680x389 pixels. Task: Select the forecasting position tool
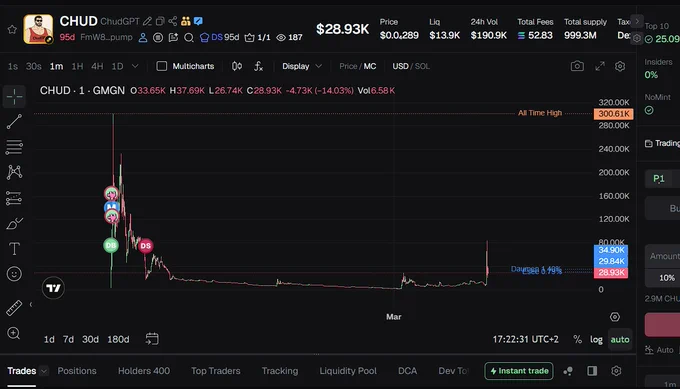[x=14, y=198]
